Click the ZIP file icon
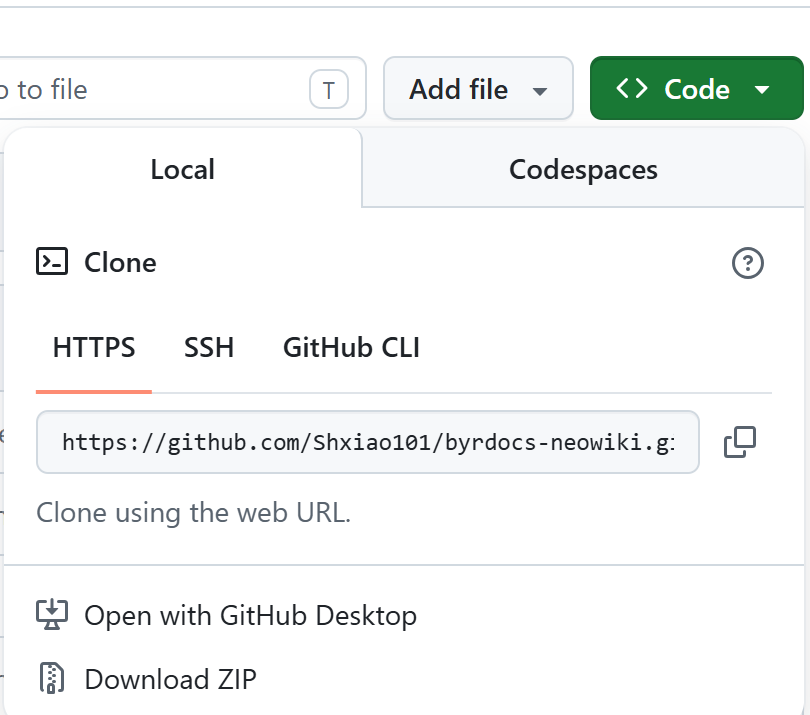The image size is (810, 715). point(52,678)
